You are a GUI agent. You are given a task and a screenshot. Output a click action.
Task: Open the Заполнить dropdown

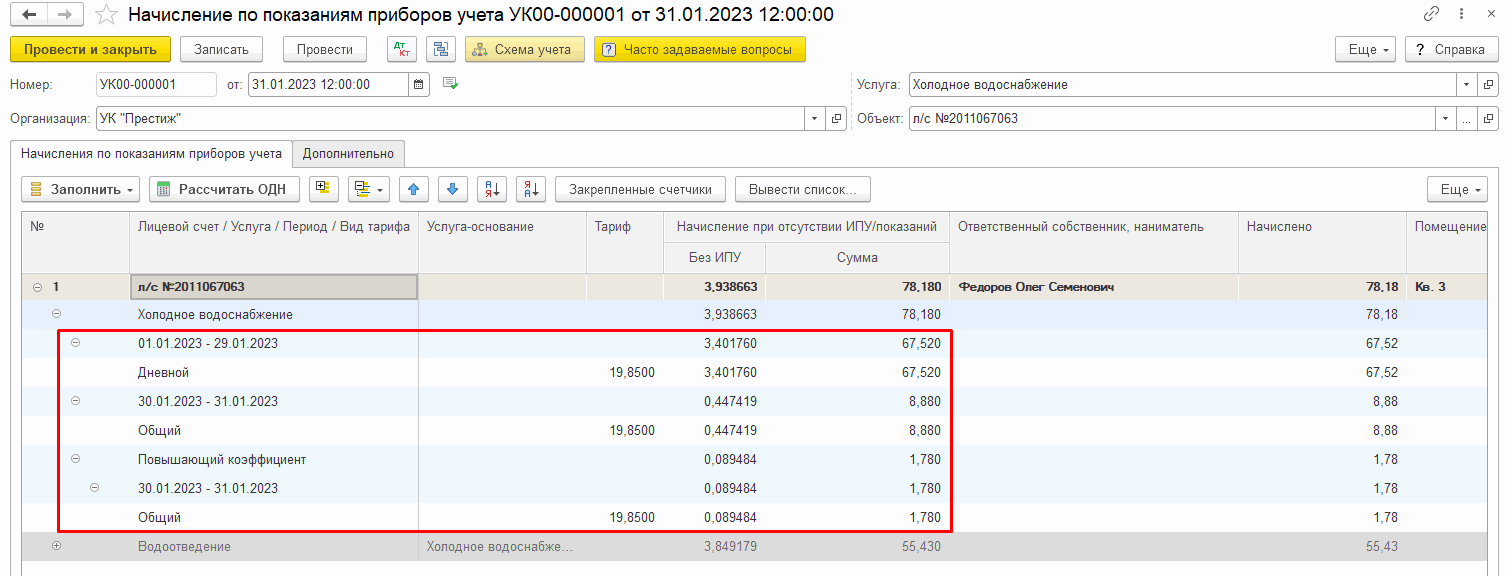click(80, 189)
